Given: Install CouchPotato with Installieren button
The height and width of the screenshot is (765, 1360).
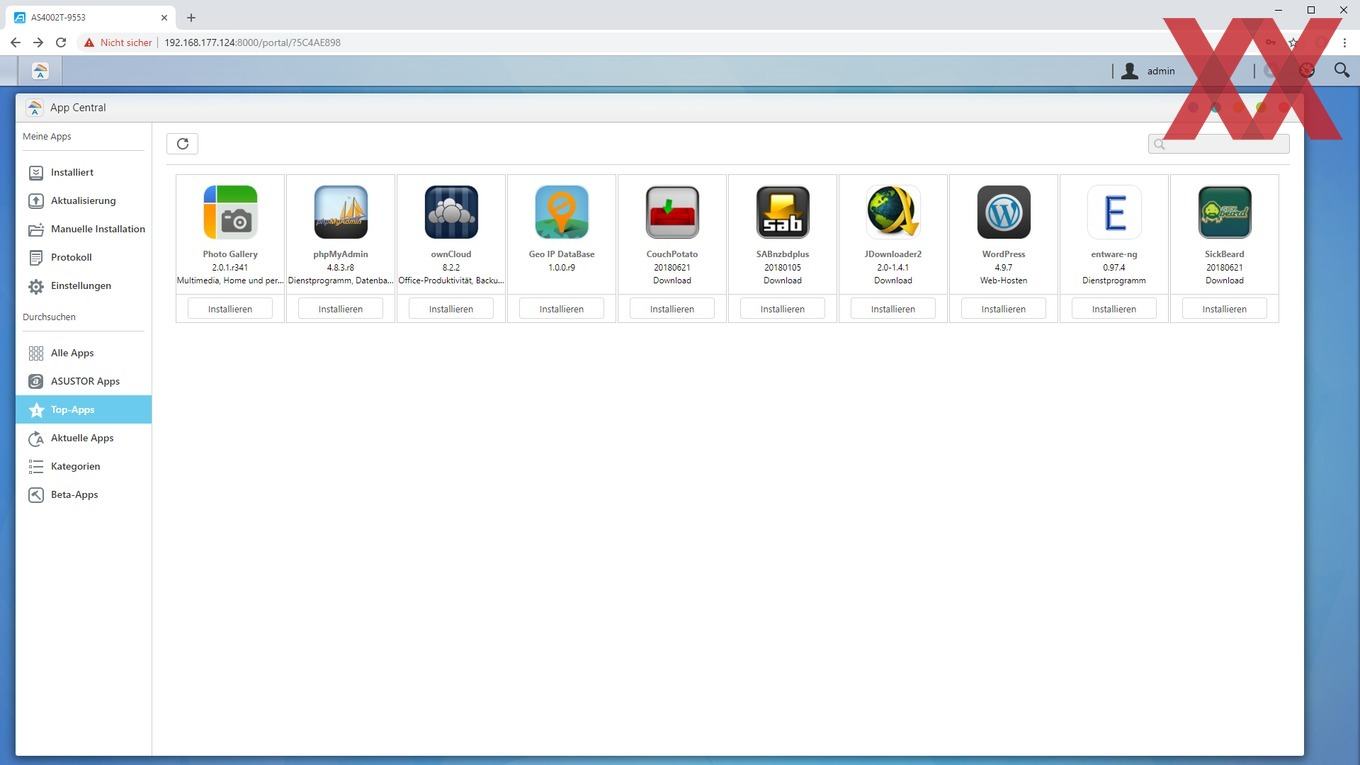Looking at the screenshot, I should (672, 309).
